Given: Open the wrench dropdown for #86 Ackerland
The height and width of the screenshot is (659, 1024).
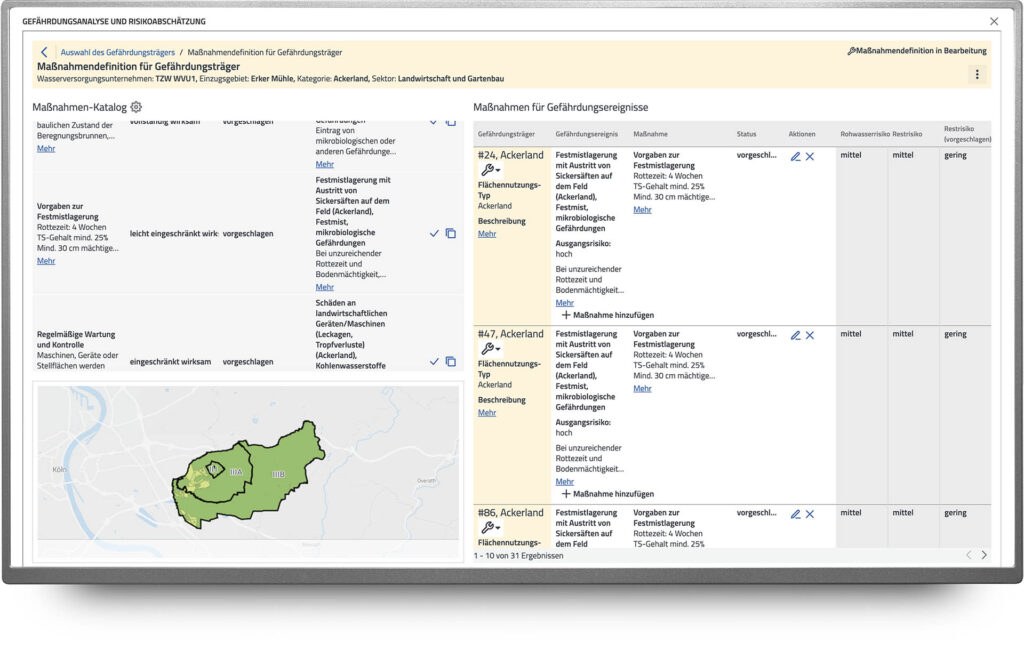Looking at the screenshot, I should (x=490, y=527).
